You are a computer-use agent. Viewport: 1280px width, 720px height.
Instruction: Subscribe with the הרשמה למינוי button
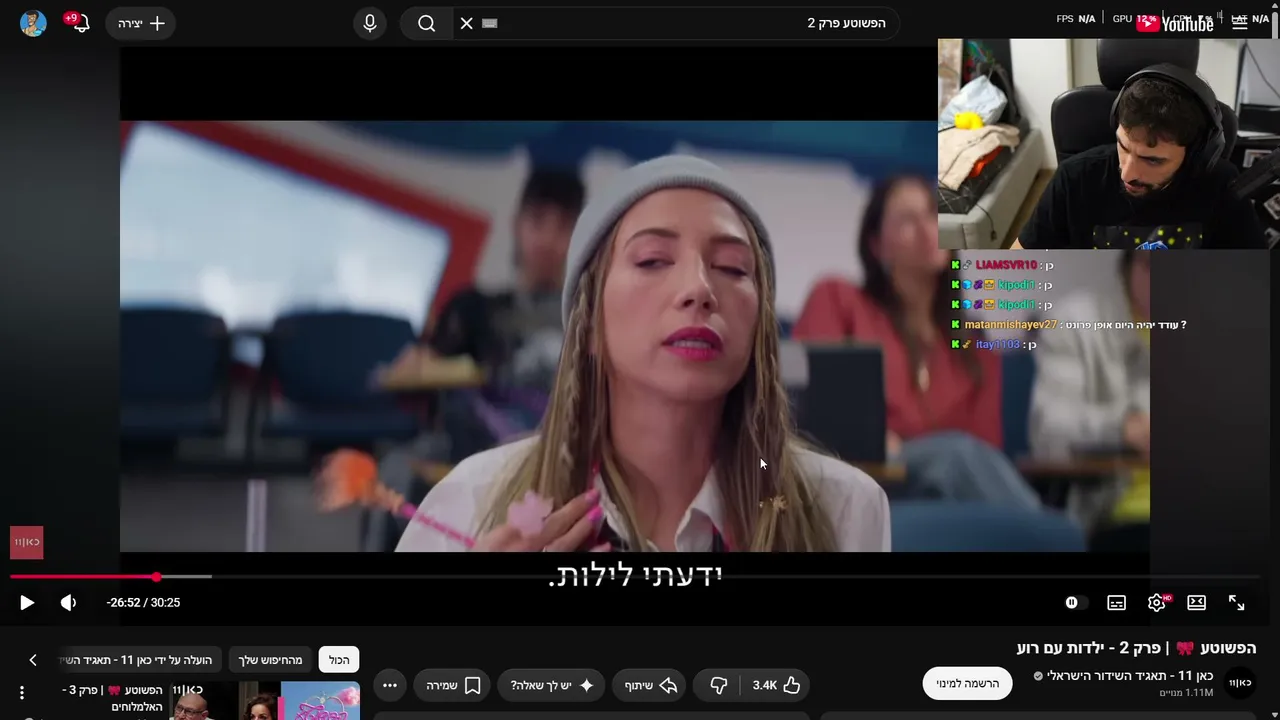[x=967, y=683]
